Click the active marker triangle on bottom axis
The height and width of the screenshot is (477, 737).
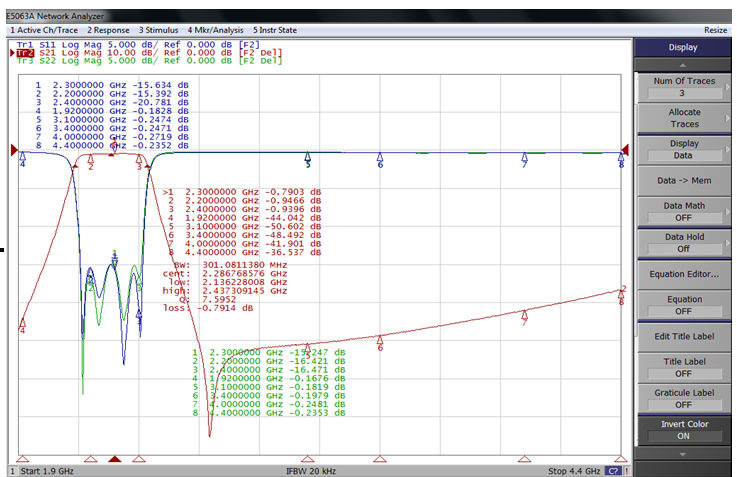coord(114,459)
